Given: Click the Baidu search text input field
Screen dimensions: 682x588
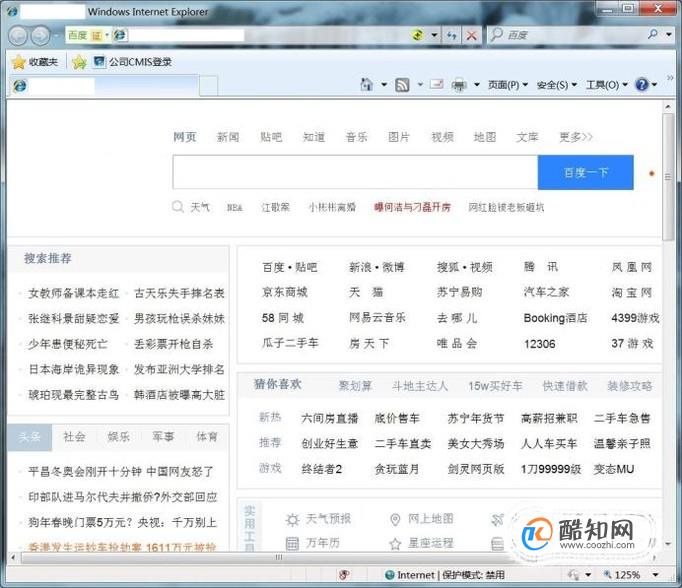Looking at the screenshot, I should point(355,172).
